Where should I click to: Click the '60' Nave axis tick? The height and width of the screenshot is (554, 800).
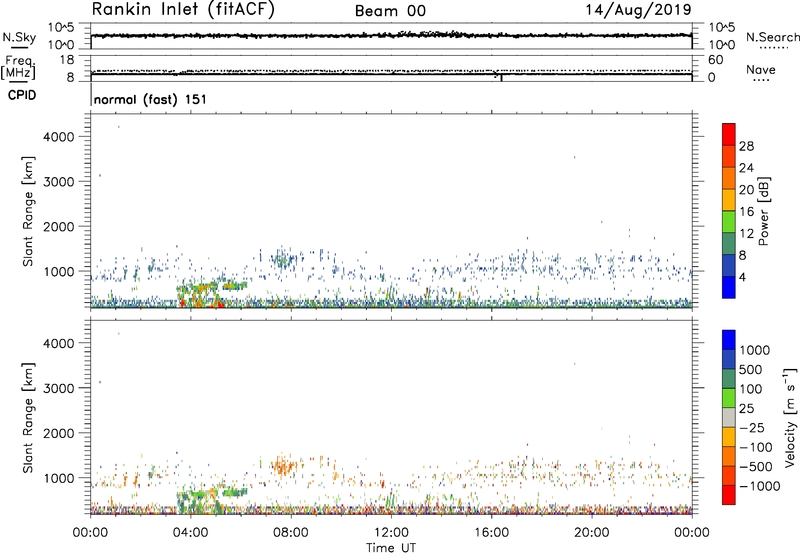tap(715, 60)
